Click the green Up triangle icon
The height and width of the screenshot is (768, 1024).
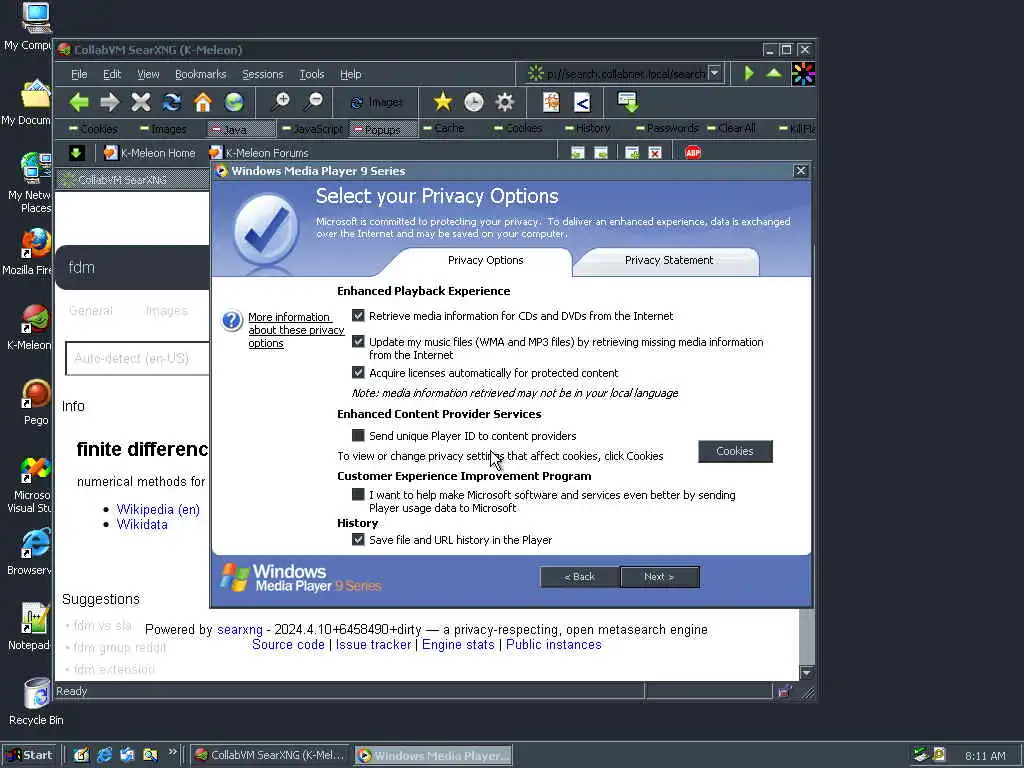click(x=774, y=73)
